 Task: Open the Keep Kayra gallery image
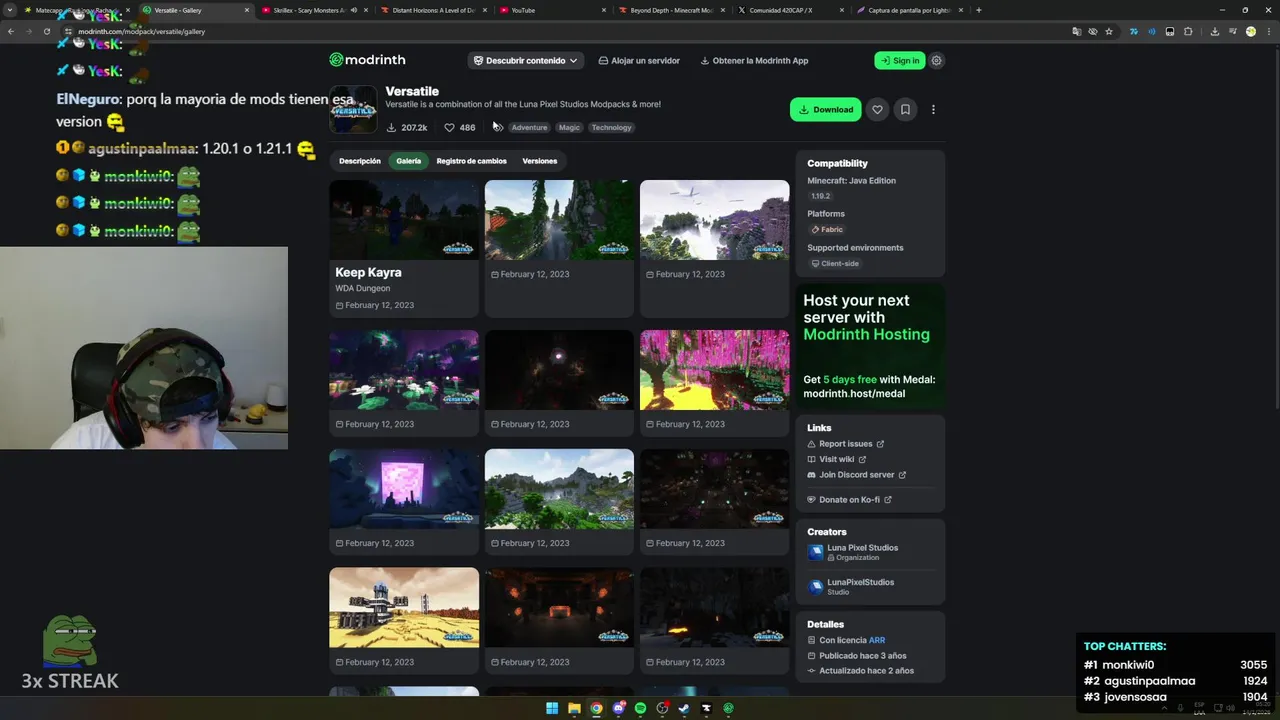pyautogui.click(x=404, y=220)
